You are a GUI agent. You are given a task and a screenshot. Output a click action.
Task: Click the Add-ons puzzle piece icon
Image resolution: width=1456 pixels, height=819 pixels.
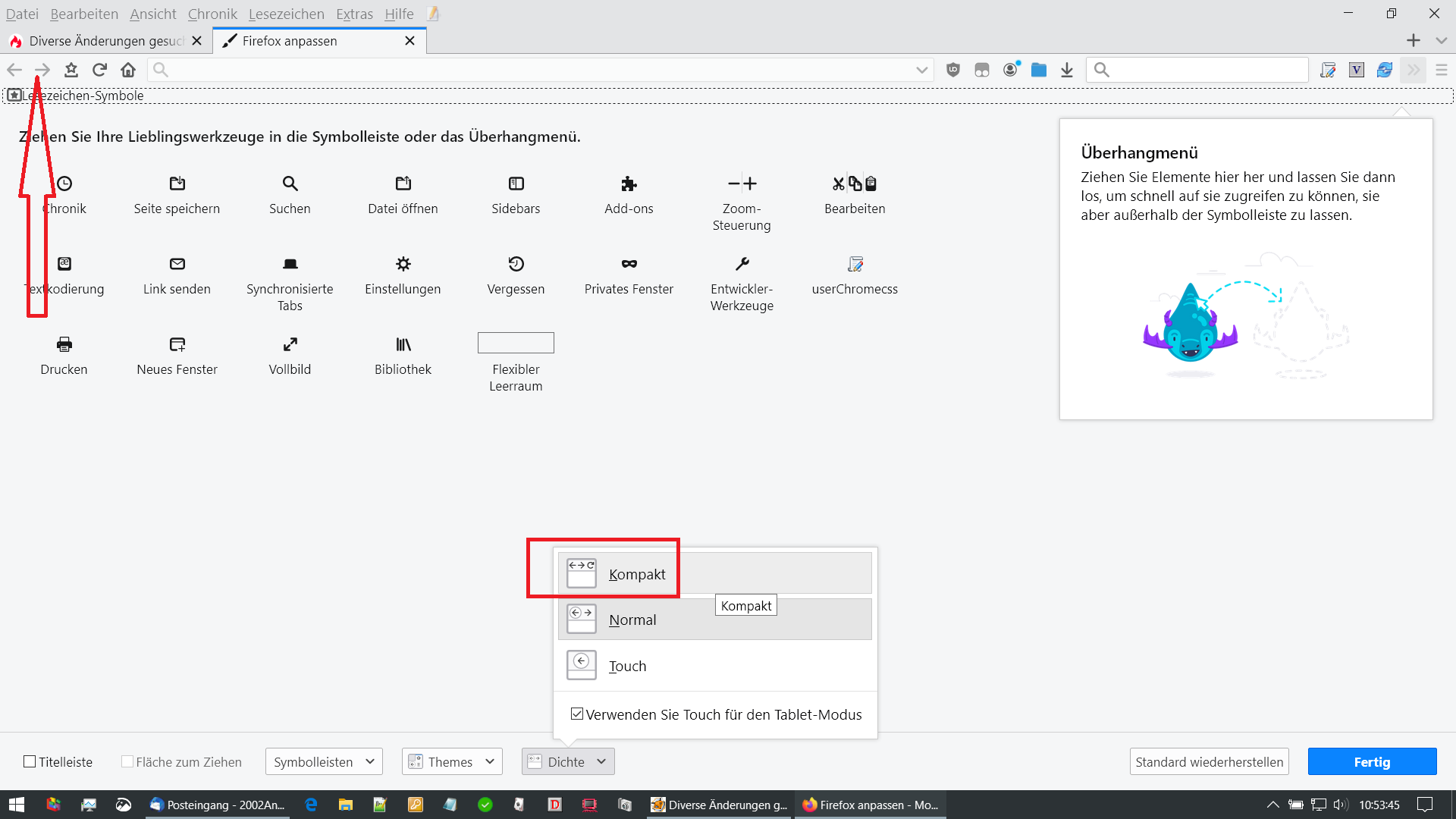coord(629,184)
